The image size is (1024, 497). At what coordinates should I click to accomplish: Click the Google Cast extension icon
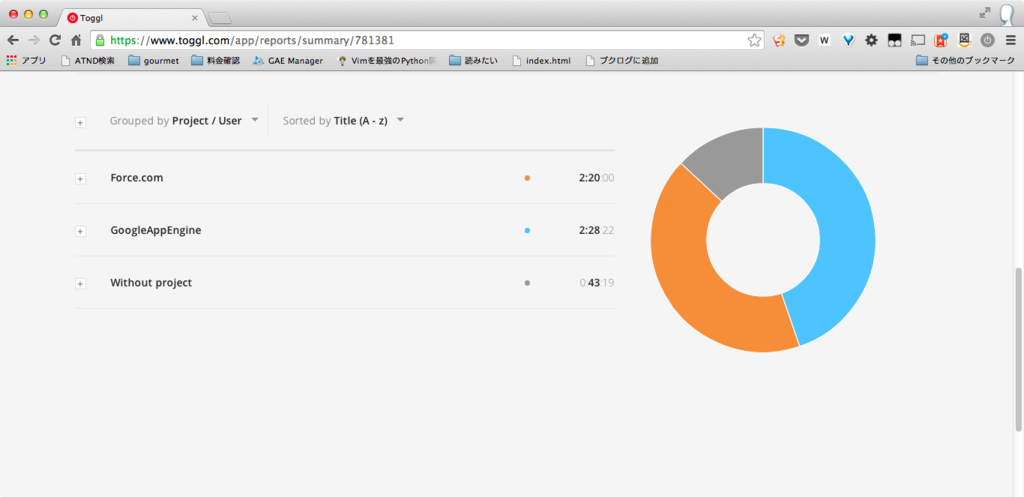tap(918, 40)
